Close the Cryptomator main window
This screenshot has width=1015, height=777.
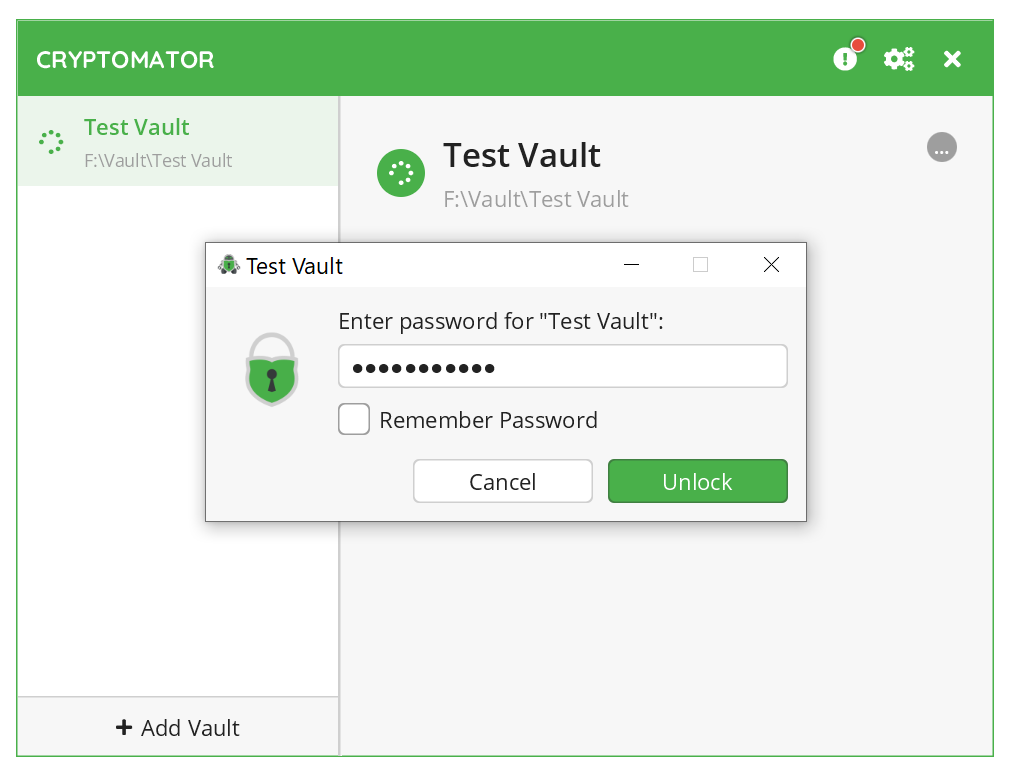coord(952,59)
